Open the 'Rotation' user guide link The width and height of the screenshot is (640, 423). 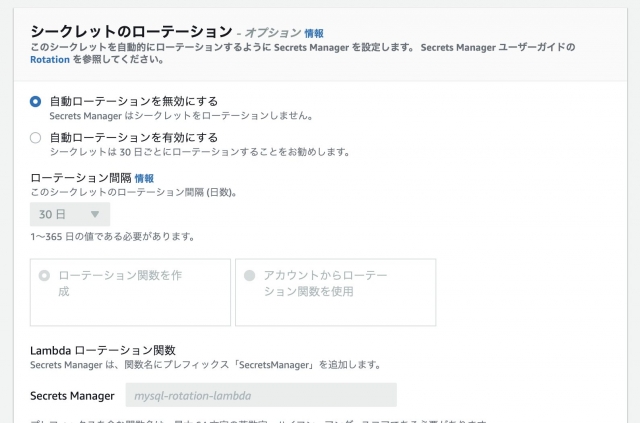point(50,60)
